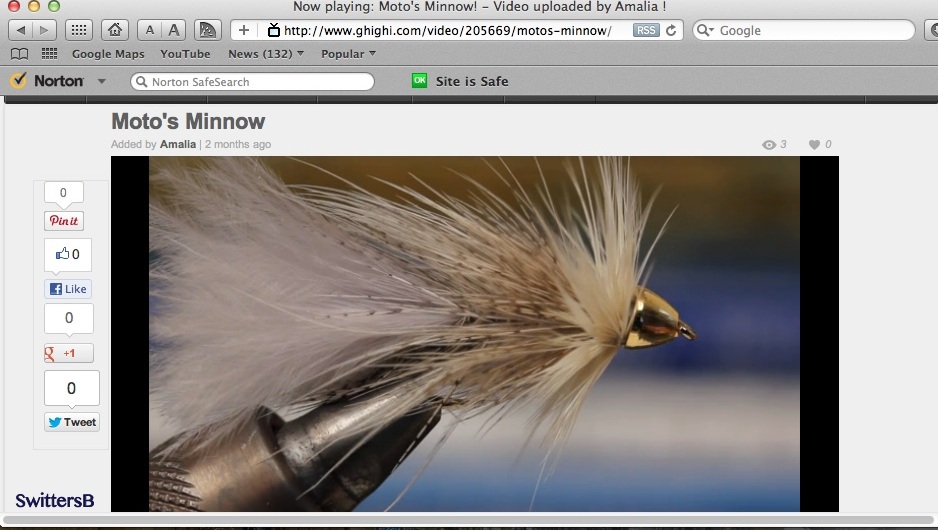Click the larger text size button

coord(174,30)
